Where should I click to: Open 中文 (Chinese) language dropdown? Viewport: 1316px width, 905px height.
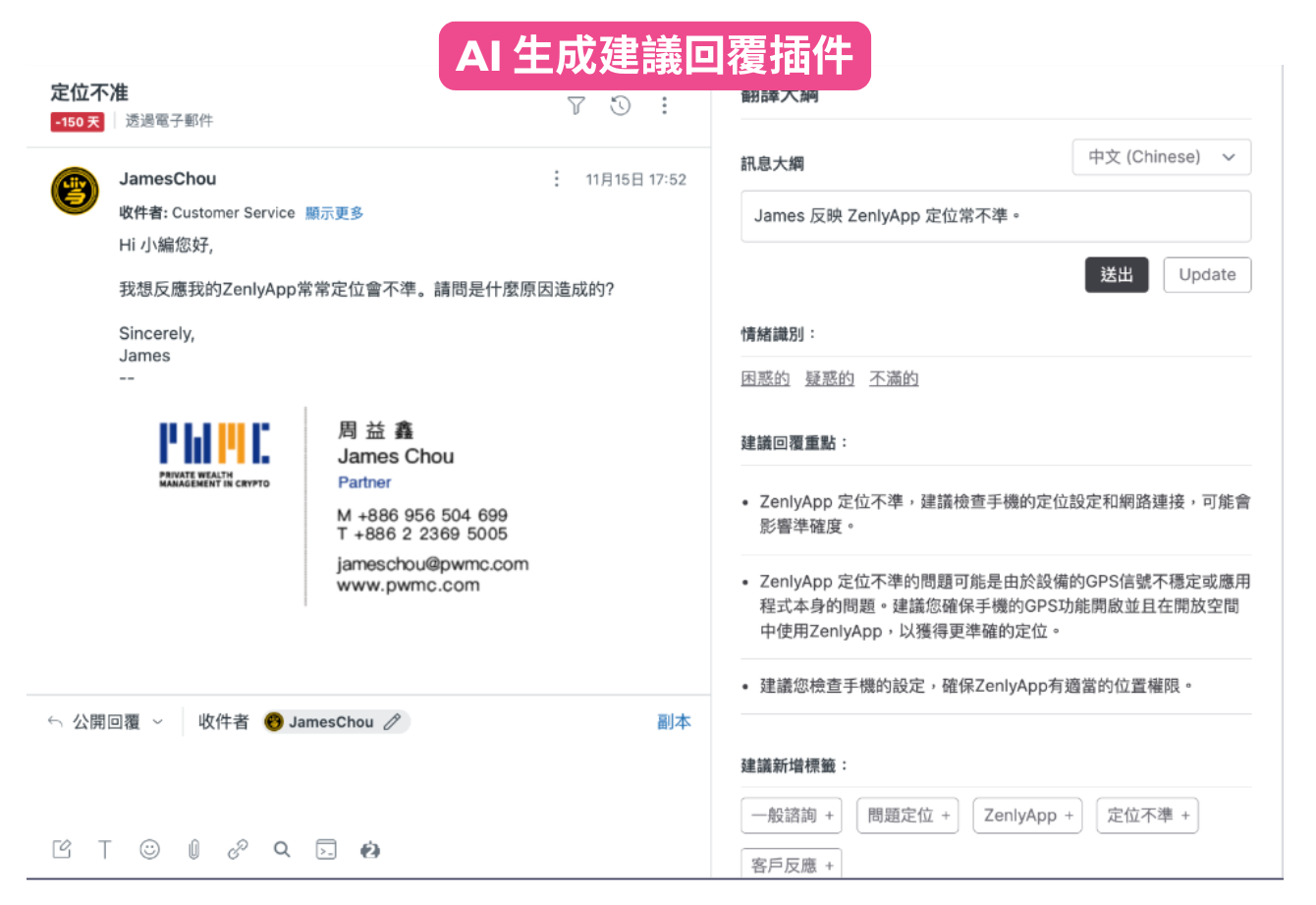(1162, 157)
